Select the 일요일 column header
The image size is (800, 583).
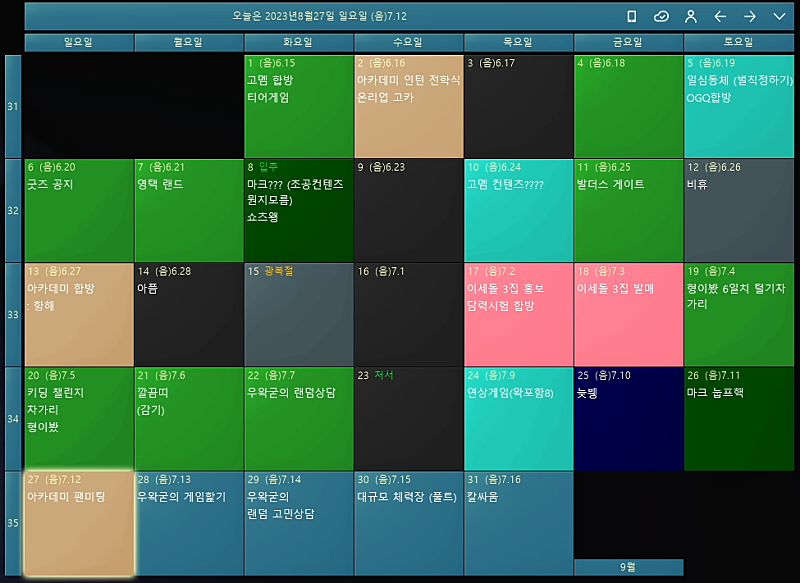pos(78,43)
